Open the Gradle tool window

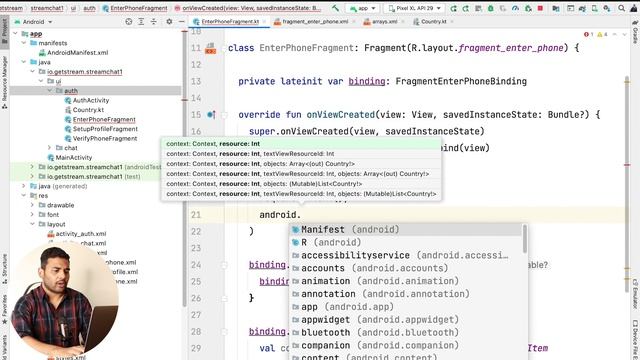635,32
